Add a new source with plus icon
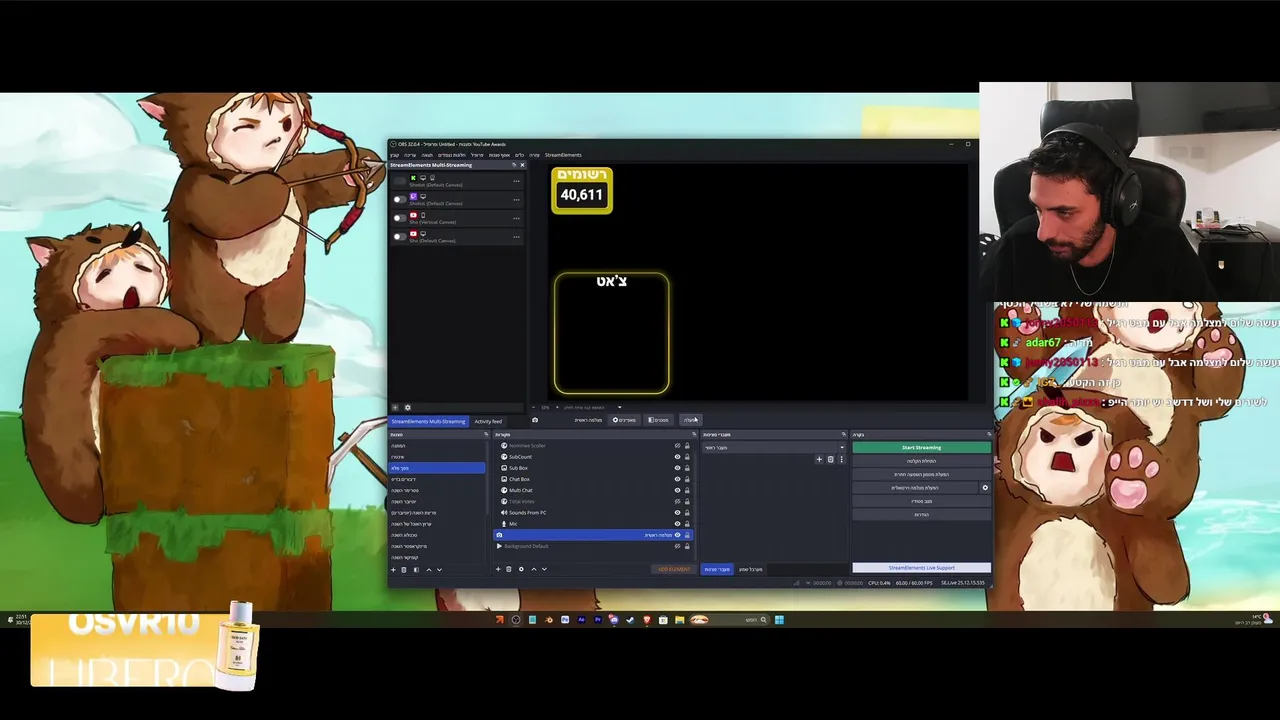Viewport: 1280px width, 720px height. click(x=498, y=569)
